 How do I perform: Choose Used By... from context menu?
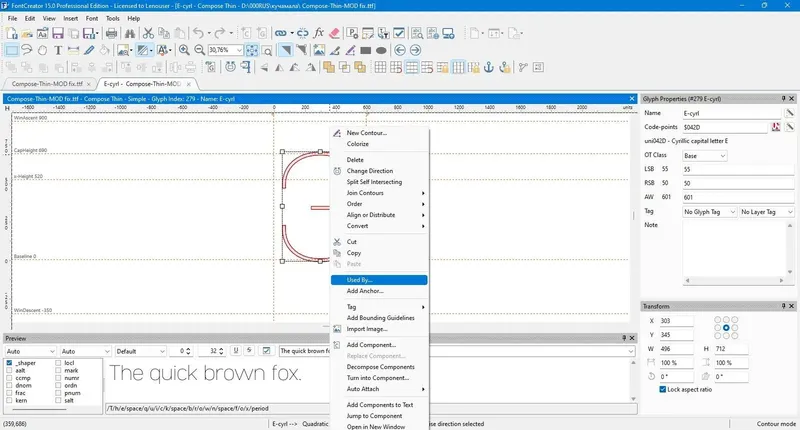click(x=379, y=280)
